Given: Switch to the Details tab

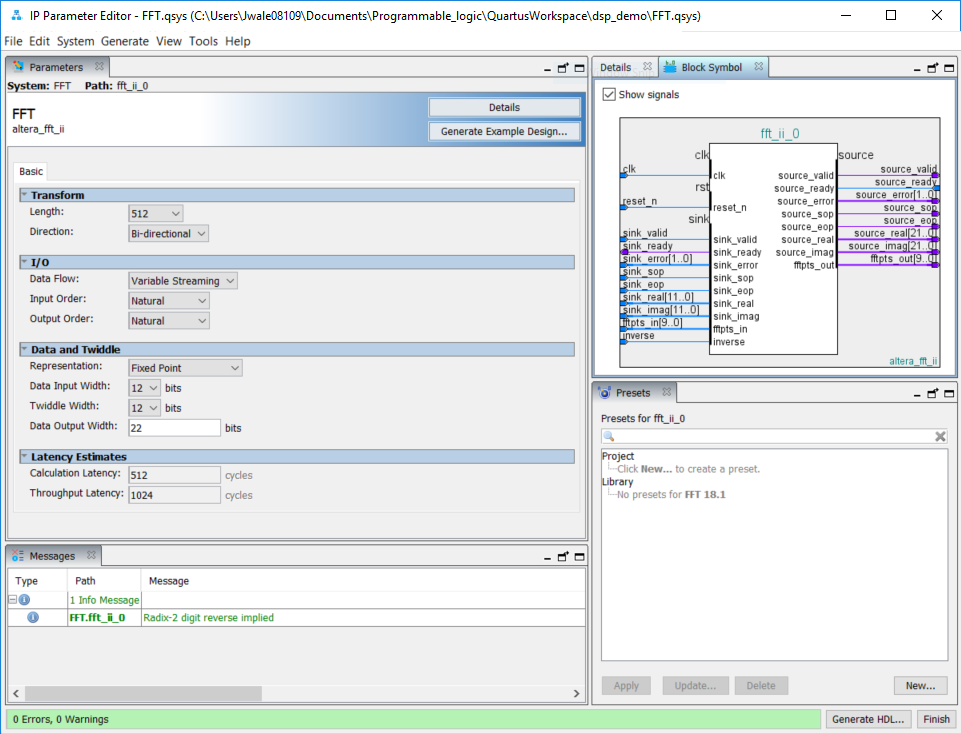Looking at the screenshot, I should pos(615,67).
